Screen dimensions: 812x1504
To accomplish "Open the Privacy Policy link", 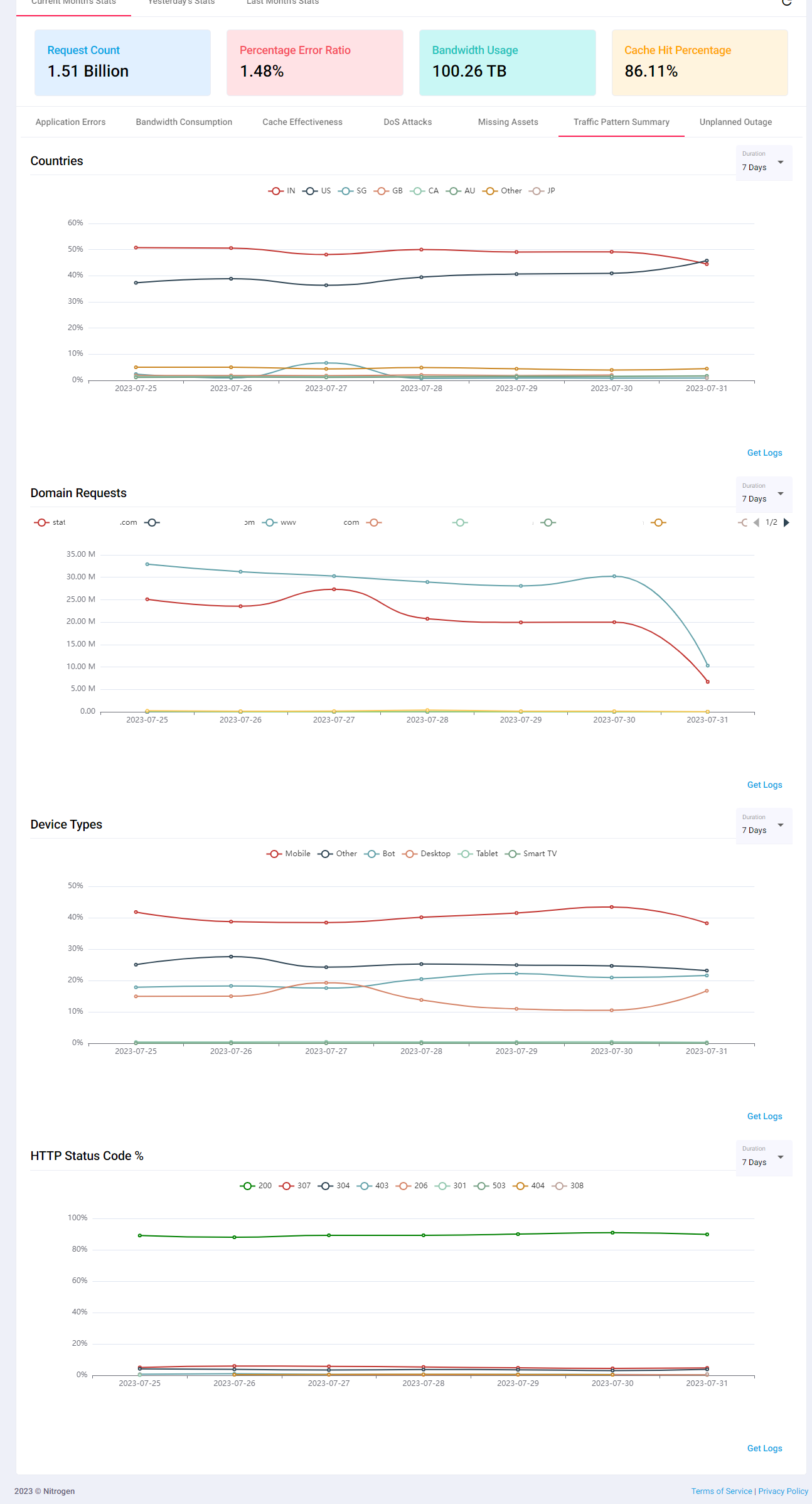I will [x=783, y=1491].
